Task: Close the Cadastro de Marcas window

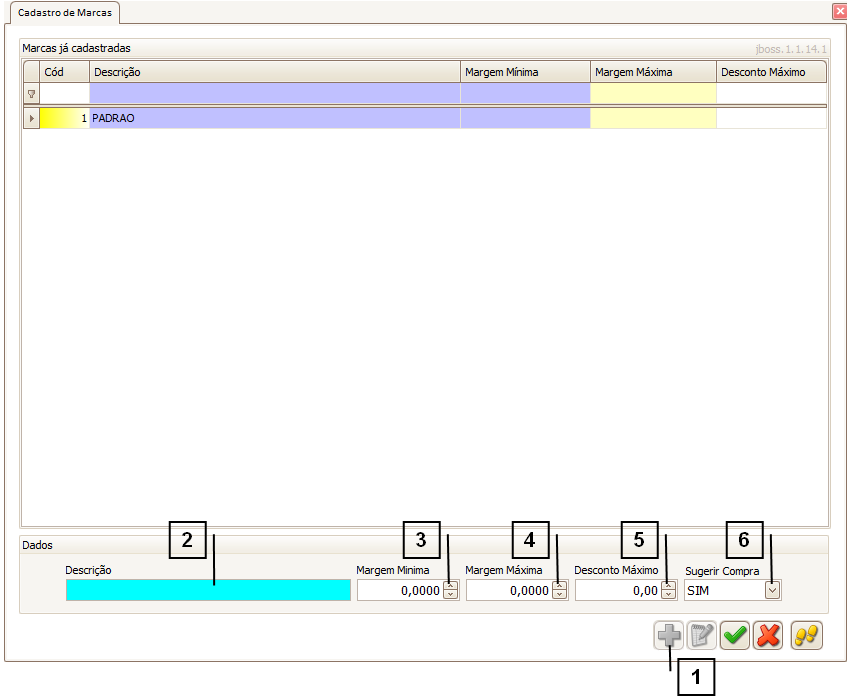Action: [x=839, y=12]
